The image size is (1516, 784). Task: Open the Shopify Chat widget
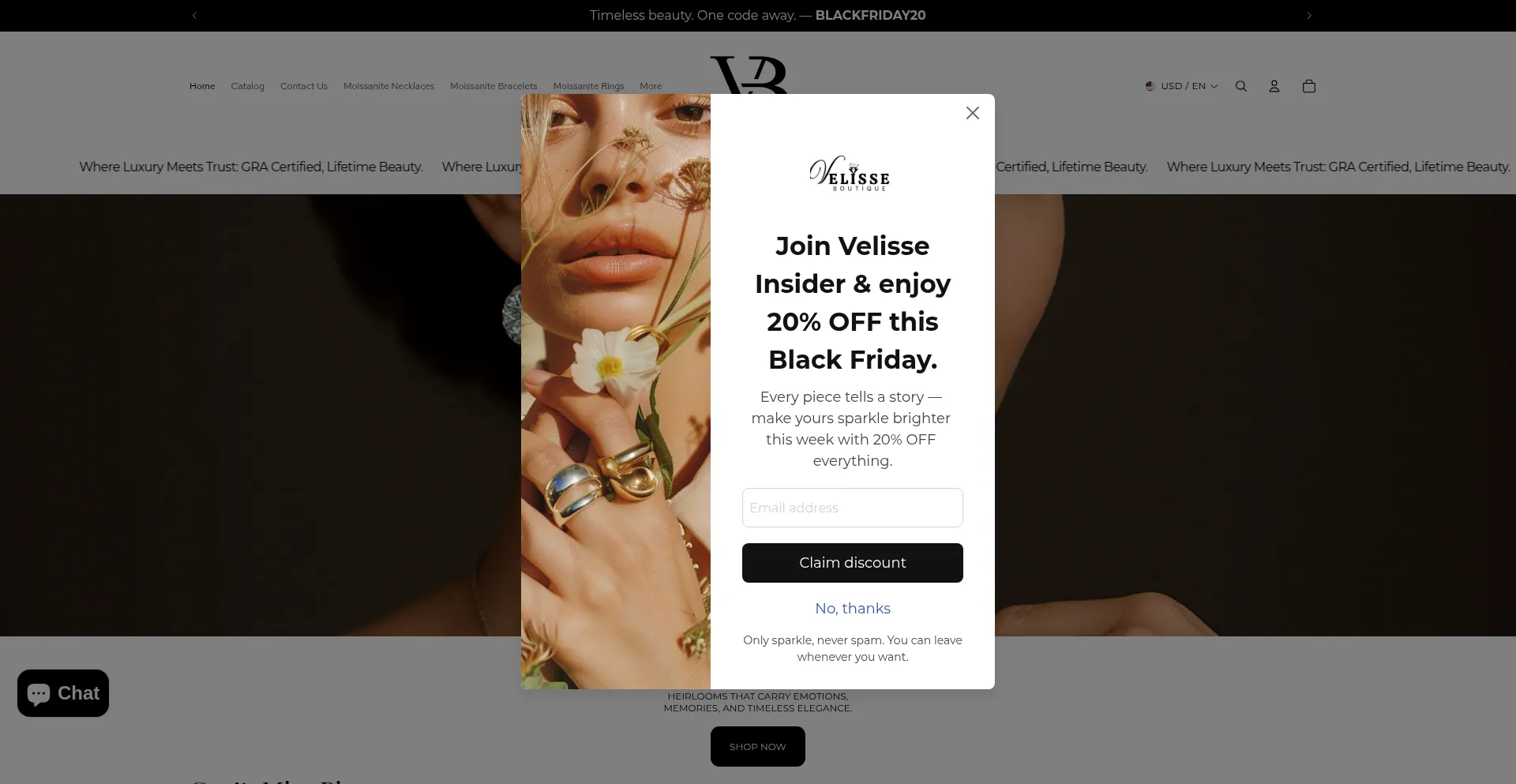[63, 693]
